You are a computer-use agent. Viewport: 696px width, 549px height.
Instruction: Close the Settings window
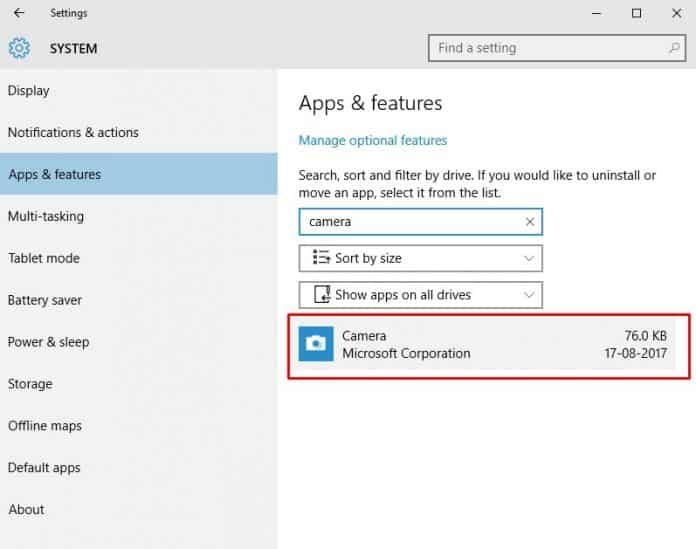[x=676, y=13]
